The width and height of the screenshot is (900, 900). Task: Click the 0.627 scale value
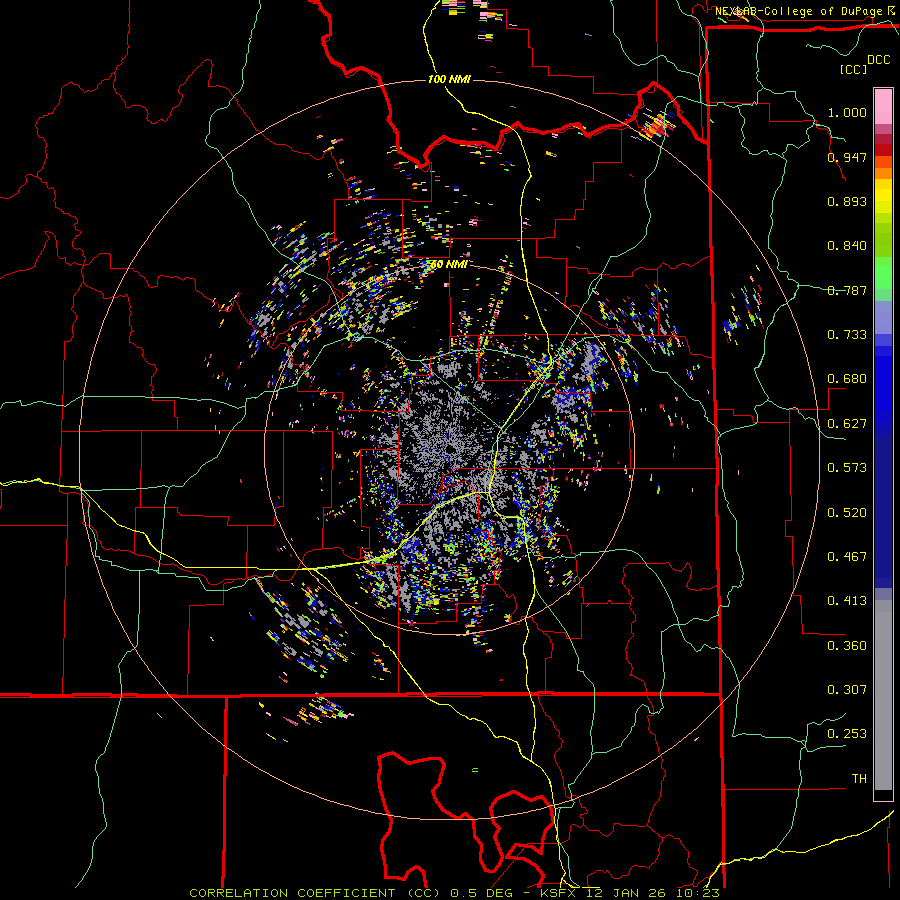click(847, 424)
